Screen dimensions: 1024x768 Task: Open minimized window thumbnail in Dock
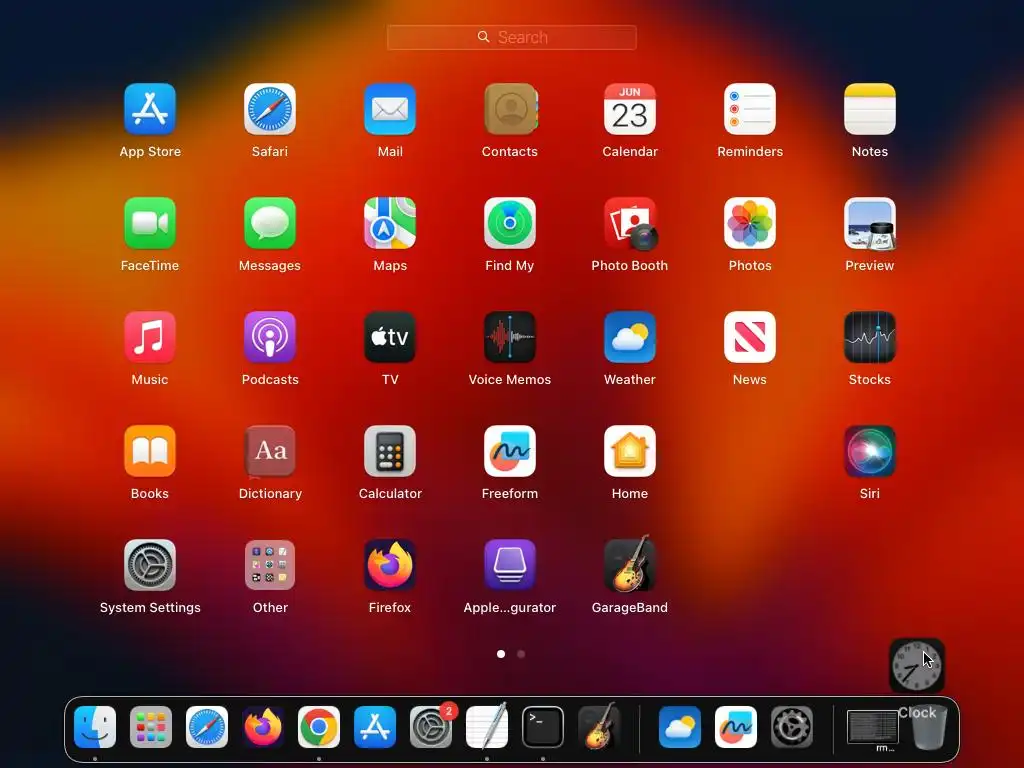(x=872, y=727)
